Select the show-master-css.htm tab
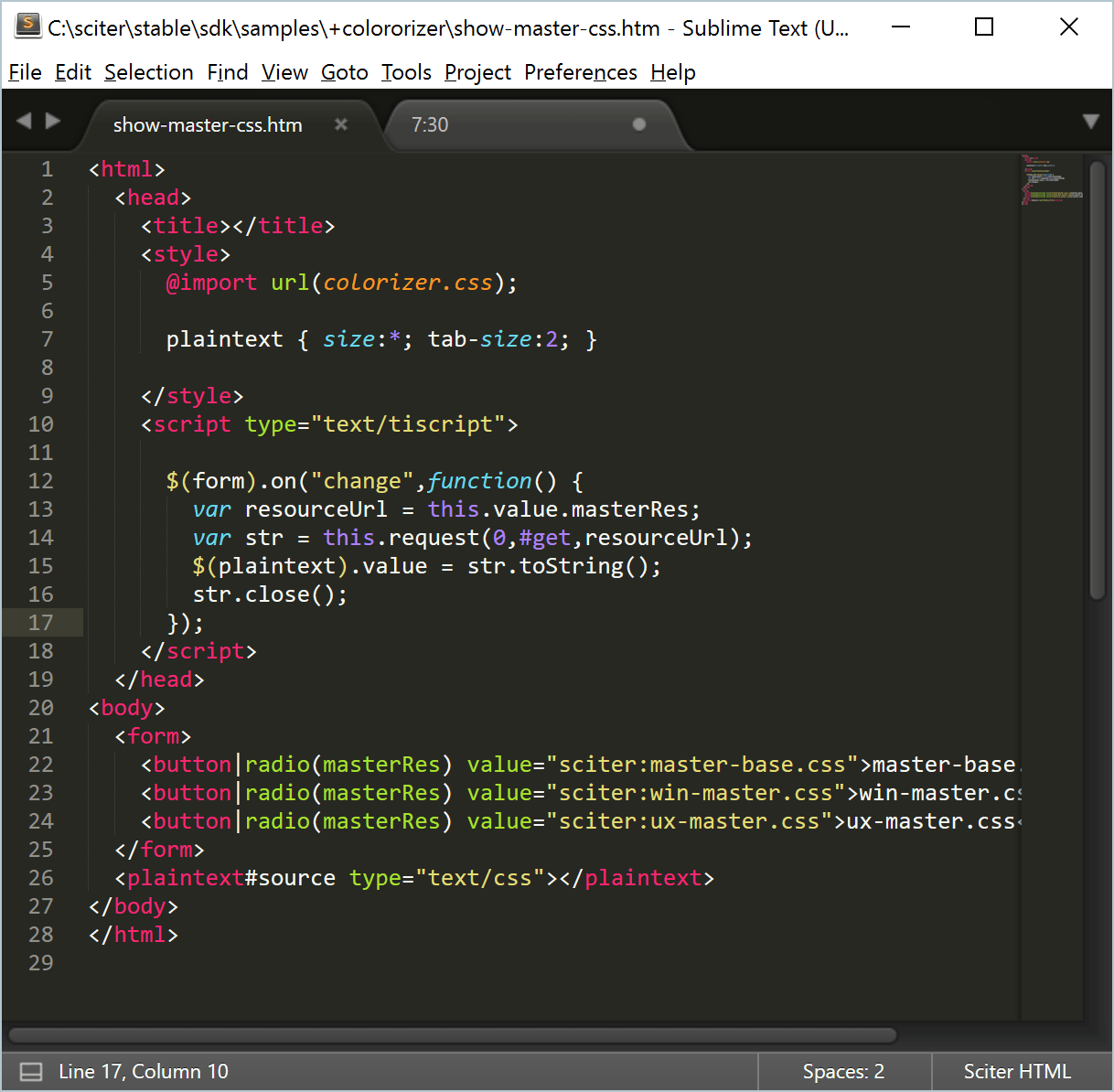This screenshot has width=1114, height=1092. coord(206,124)
